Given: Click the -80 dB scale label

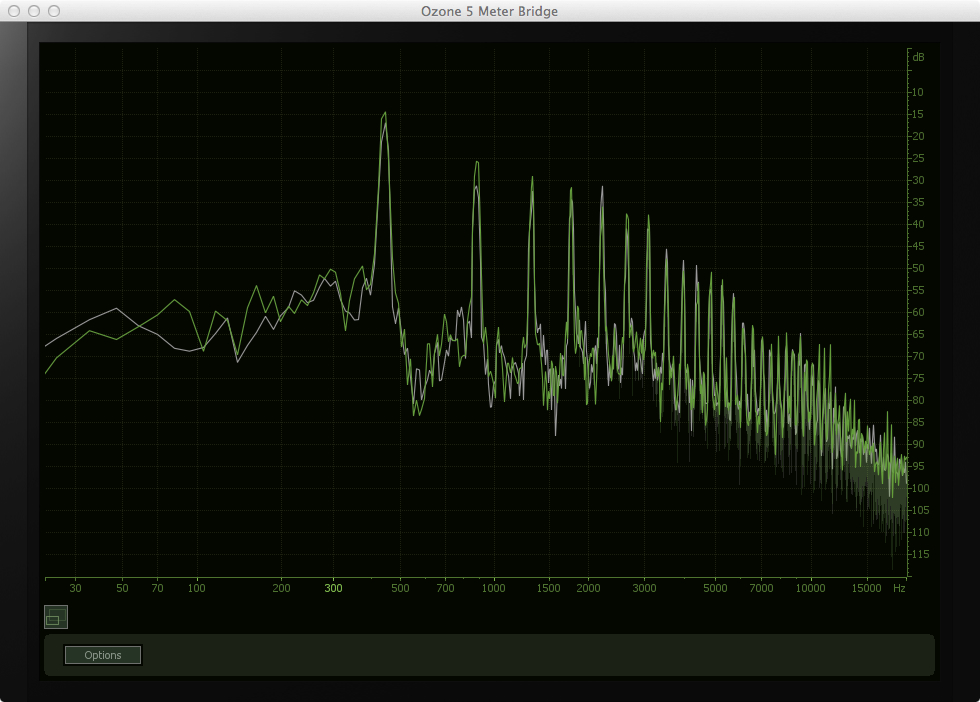Looking at the screenshot, I should [916, 400].
